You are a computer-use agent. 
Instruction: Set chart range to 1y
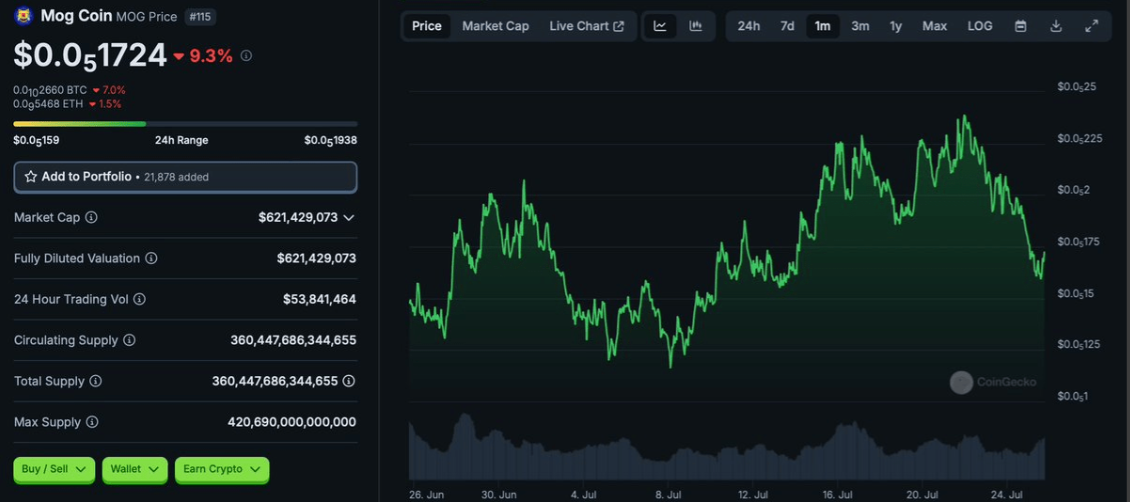(x=895, y=26)
